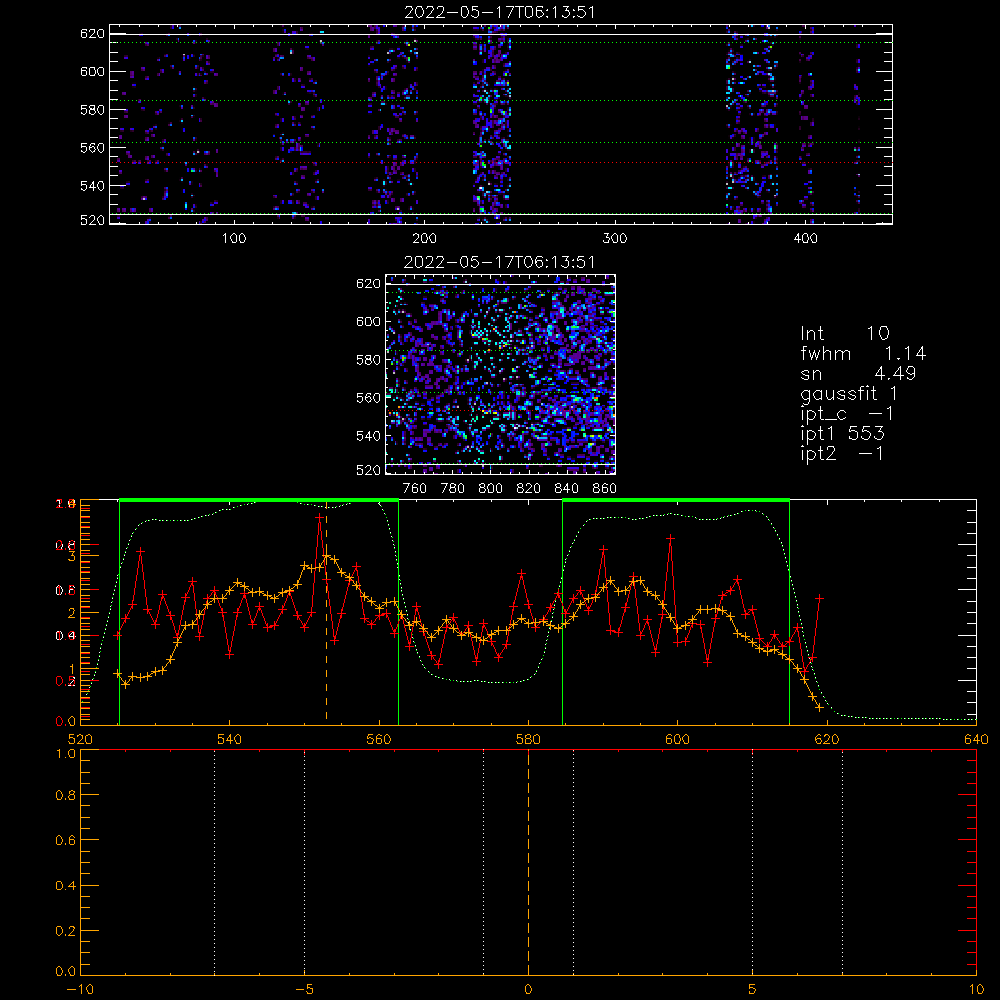Click the timestamp title above the top image plot
This screenshot has height=1000, width=1000.
pos(500,12)
